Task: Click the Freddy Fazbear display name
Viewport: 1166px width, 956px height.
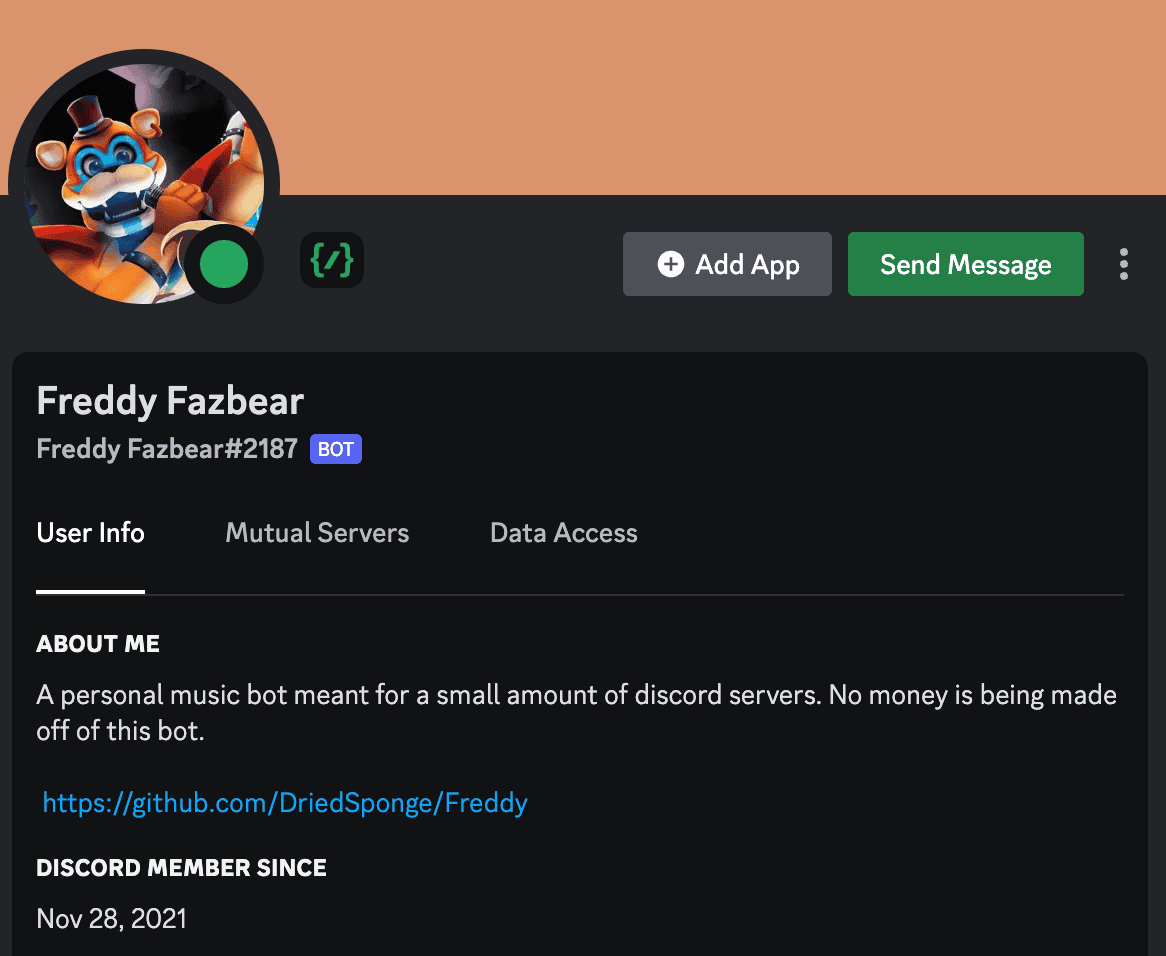Action: coord(170,401)
